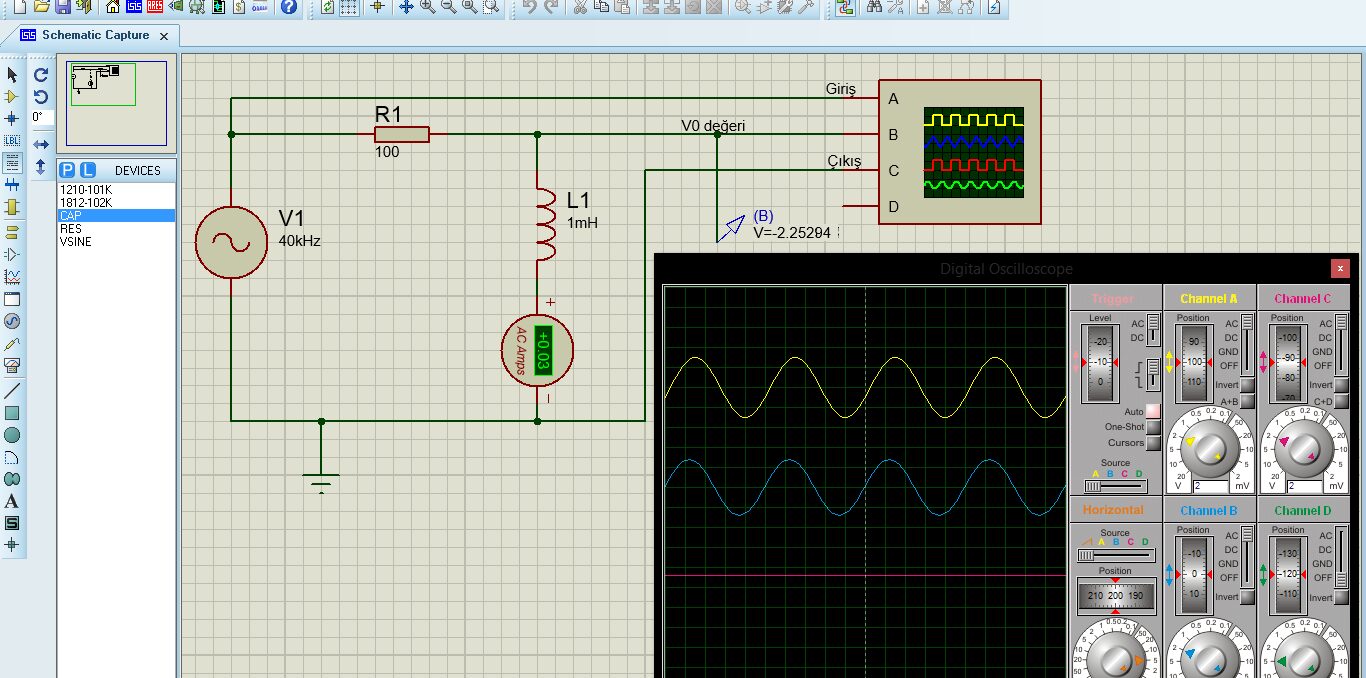Open the ARES PCB layout toolbar icon
The width and height of the screenshot is (1366, 678).
[x=155, y=7]
